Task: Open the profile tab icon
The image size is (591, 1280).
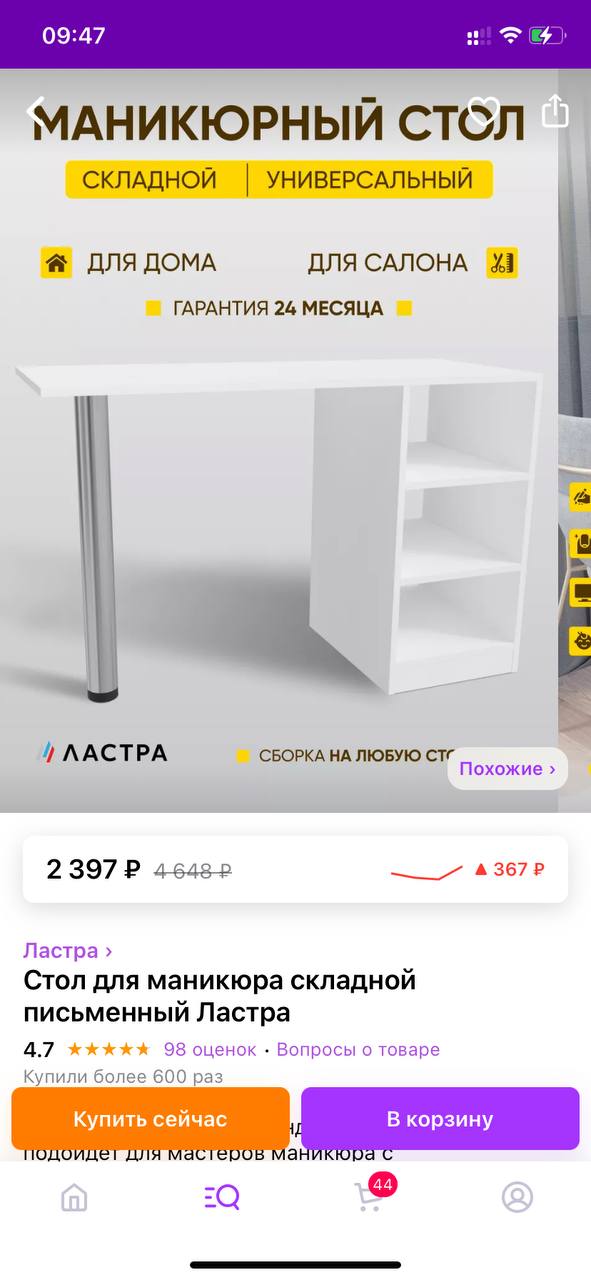Action: [517, 1197]
